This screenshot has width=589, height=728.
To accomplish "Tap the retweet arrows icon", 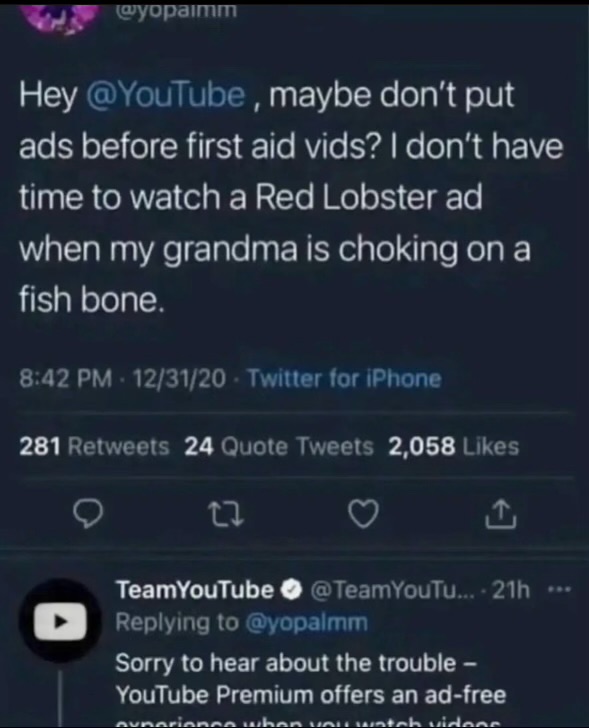I will [225, 514].
